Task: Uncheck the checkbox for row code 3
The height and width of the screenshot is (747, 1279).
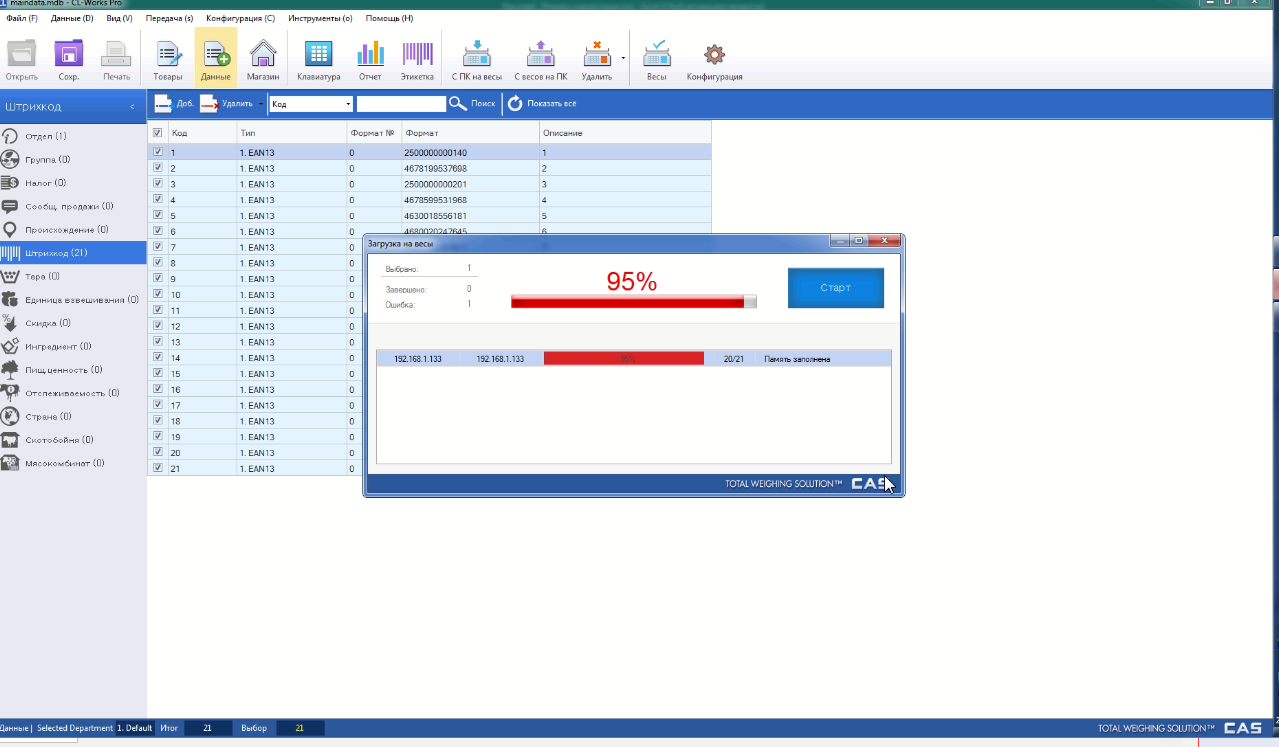Action: [157, 184]
